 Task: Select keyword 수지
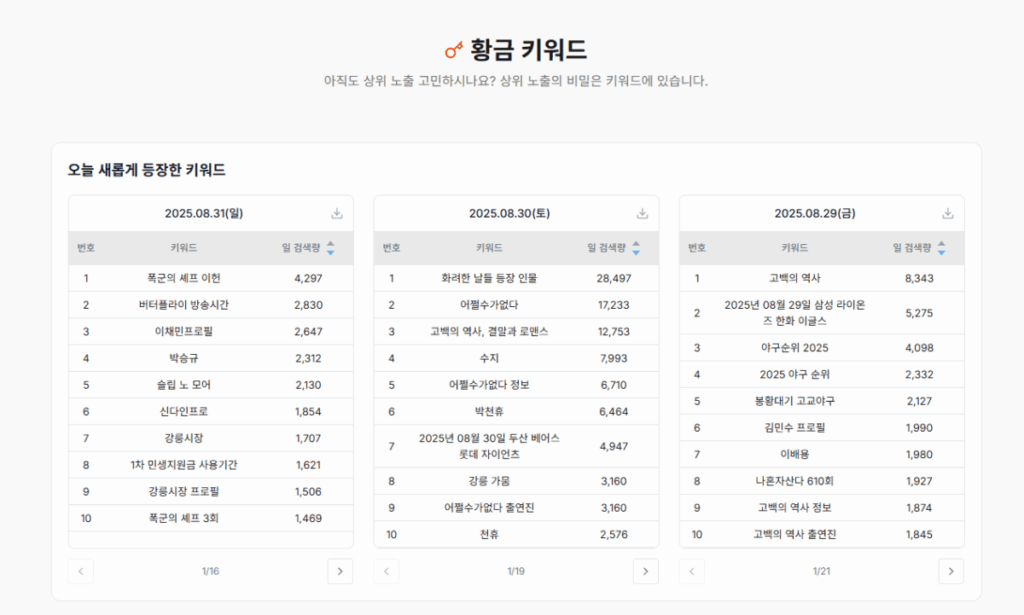[489, 358]
